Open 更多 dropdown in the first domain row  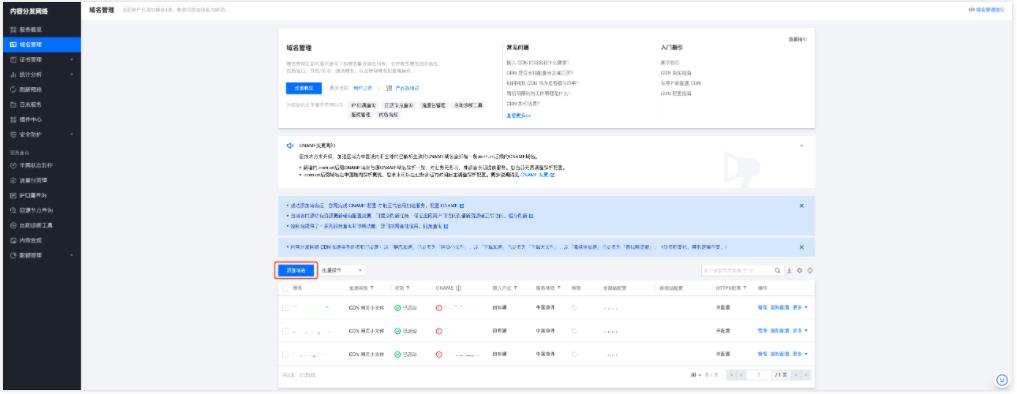(x=800, y=308)
